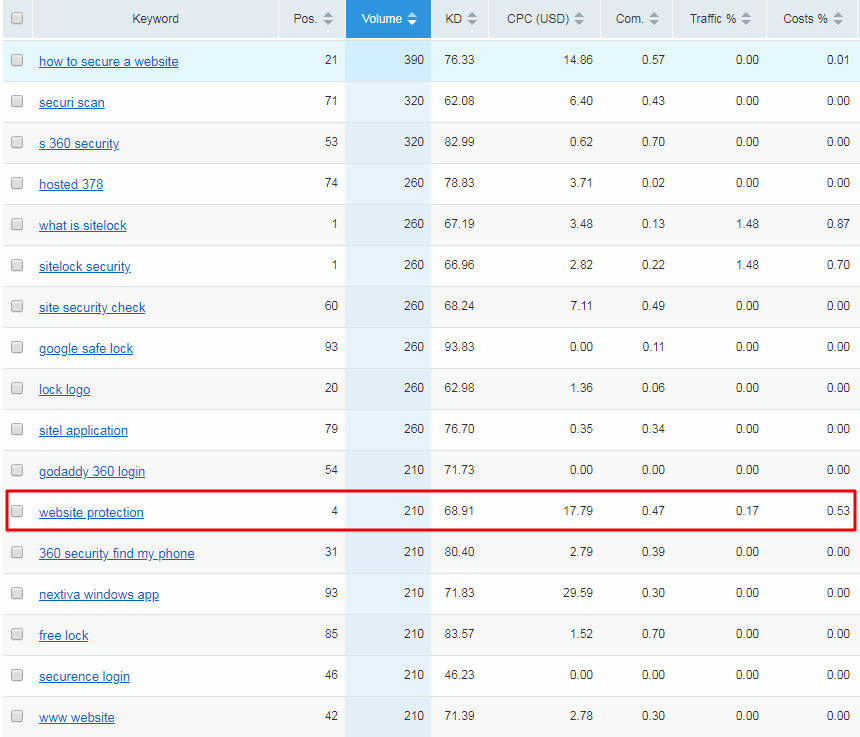The height and width of the screenshot is (737, 860).
Task: Open the keyword link 'godaddy 360 login'
Action: (x=91, y=470)
